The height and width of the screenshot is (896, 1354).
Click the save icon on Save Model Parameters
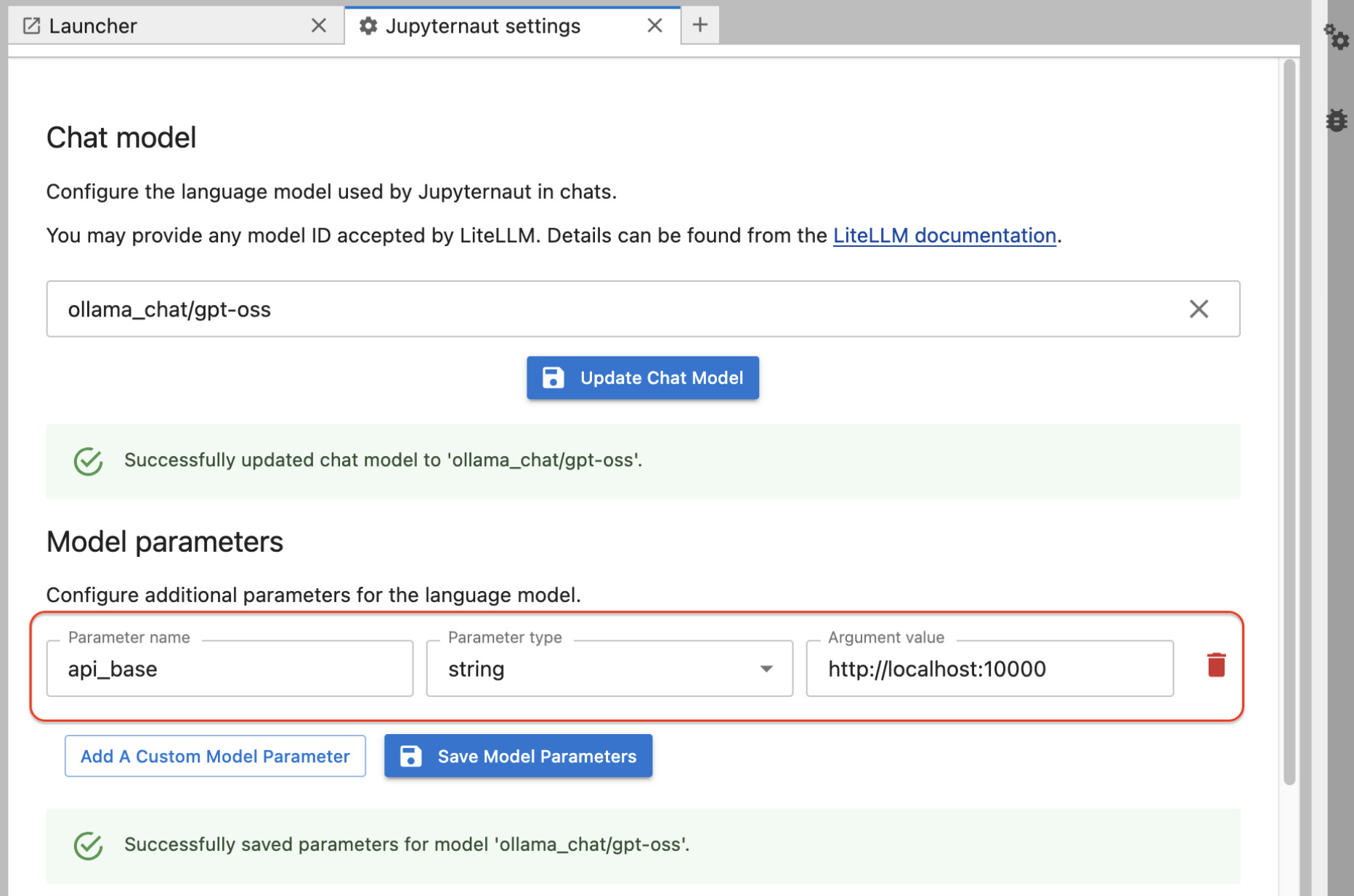pos(410,756)
